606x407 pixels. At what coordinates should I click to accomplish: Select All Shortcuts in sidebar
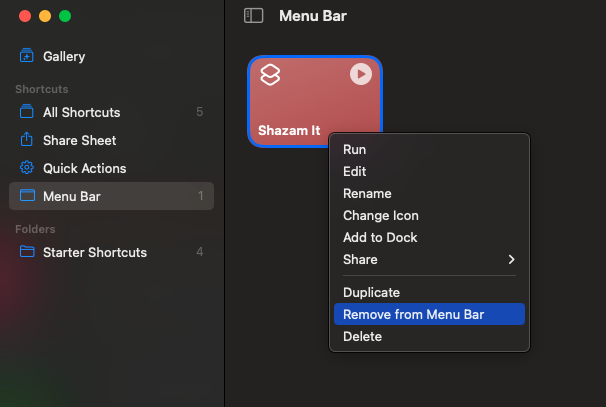click(111, 112)
